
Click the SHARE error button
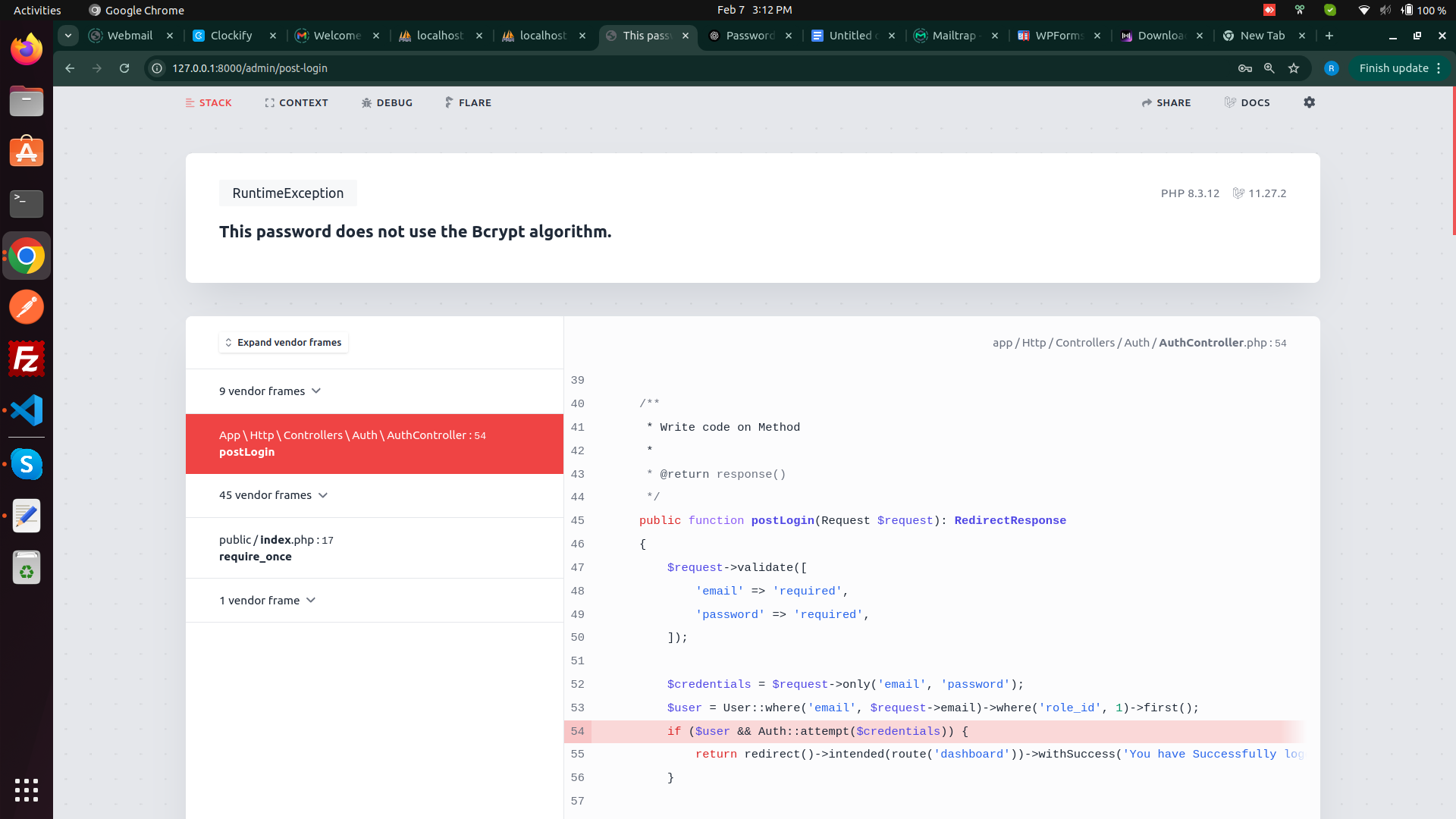coord(1166,102)
